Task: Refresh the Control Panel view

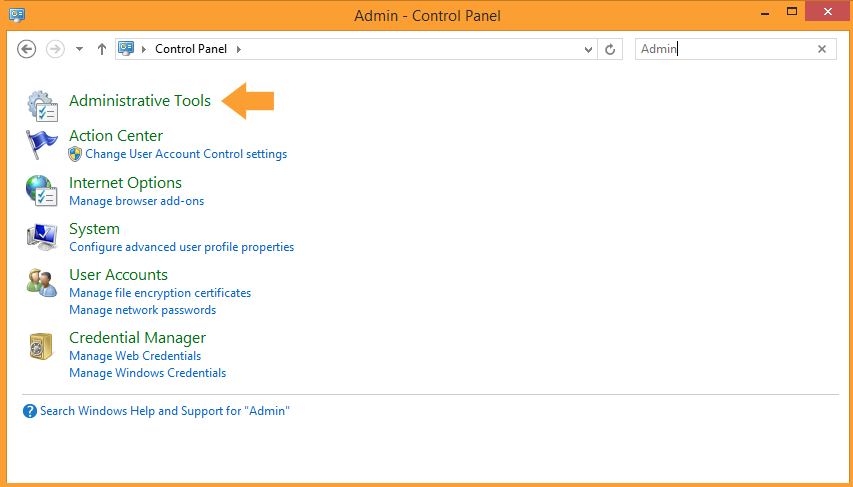Action: [x=610, y=49]
